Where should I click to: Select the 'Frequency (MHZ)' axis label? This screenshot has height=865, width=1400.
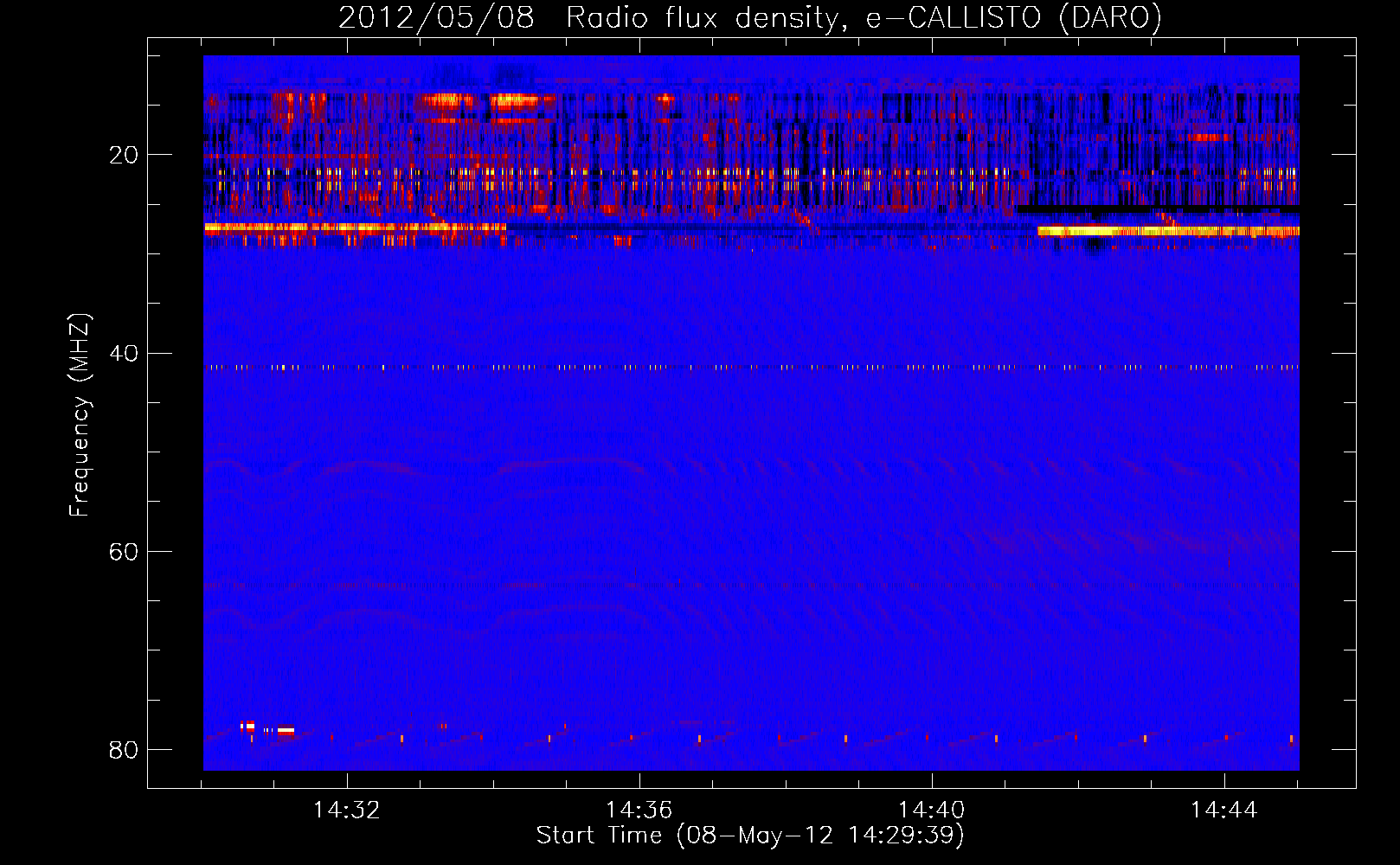click(80, 415)
